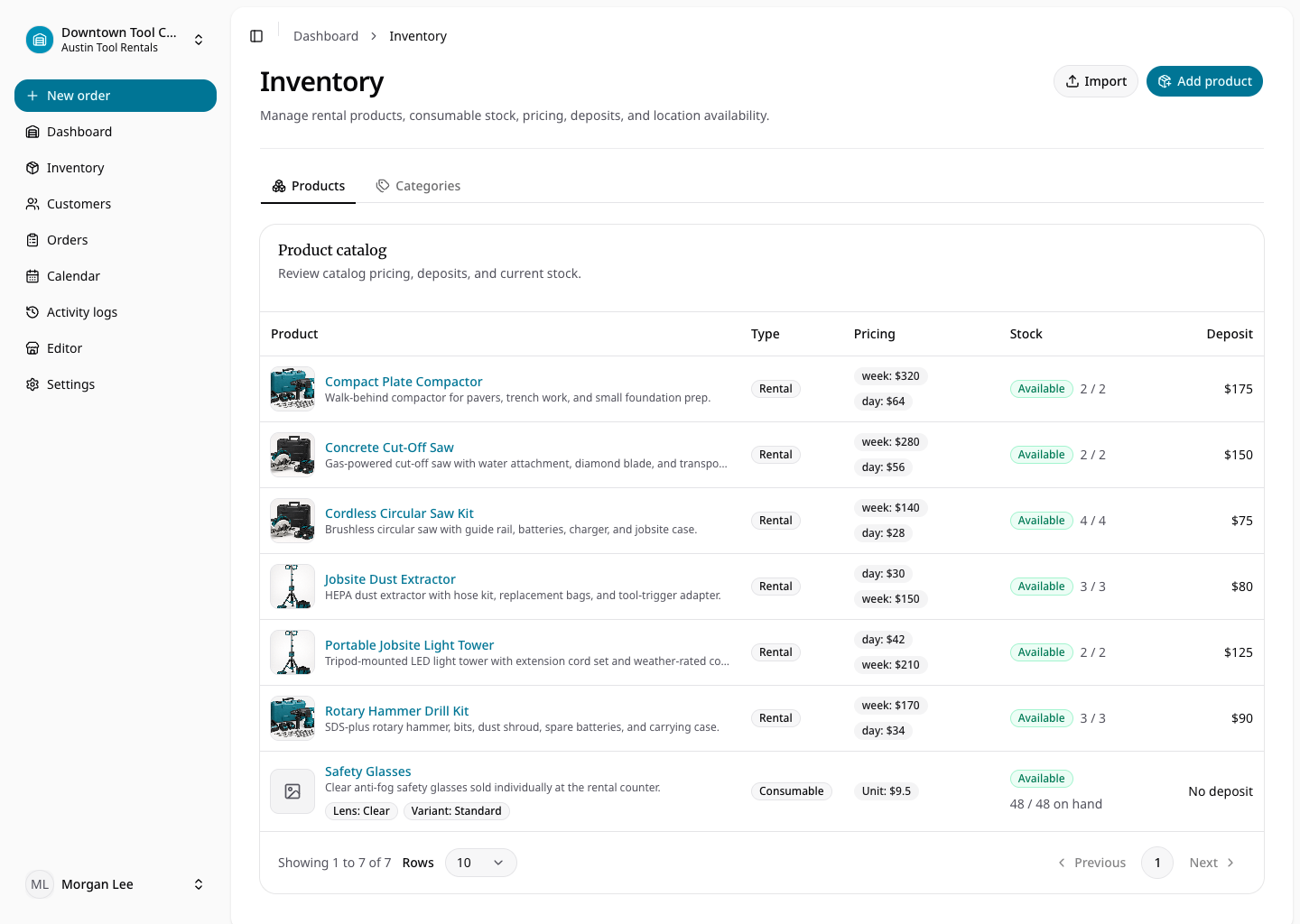Screen dimensions: 1300x924
Task: Open the Safety Glasses product link
Action: 367,772
